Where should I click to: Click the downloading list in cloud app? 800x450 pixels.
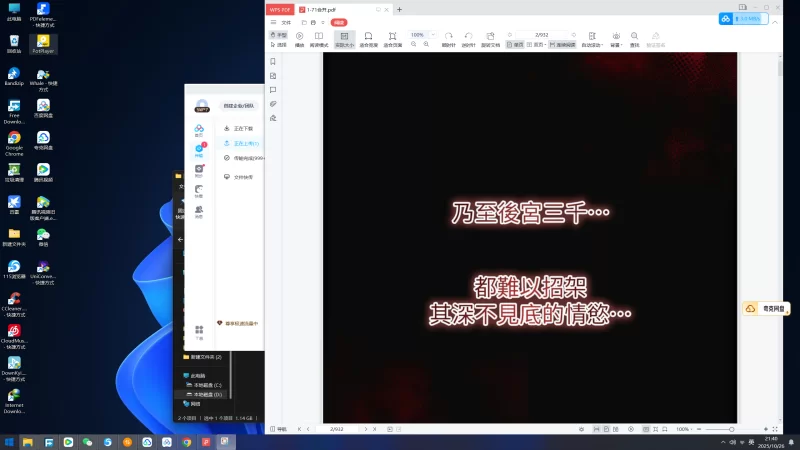click(x=239, y=128)
